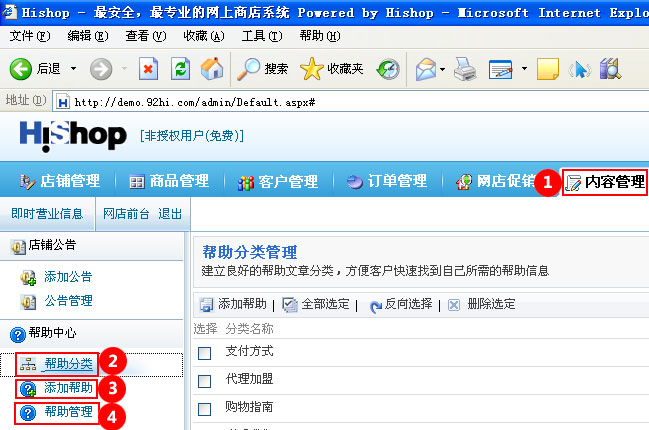Open the 收藏夹 star favorites panel
This screenshot has height=430, width=649.
332,69
